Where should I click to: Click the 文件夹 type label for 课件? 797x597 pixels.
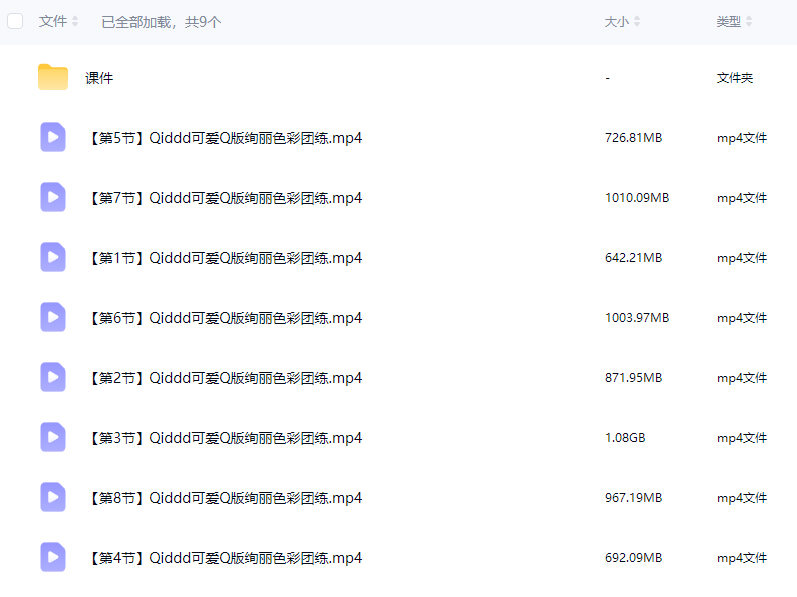735,78
